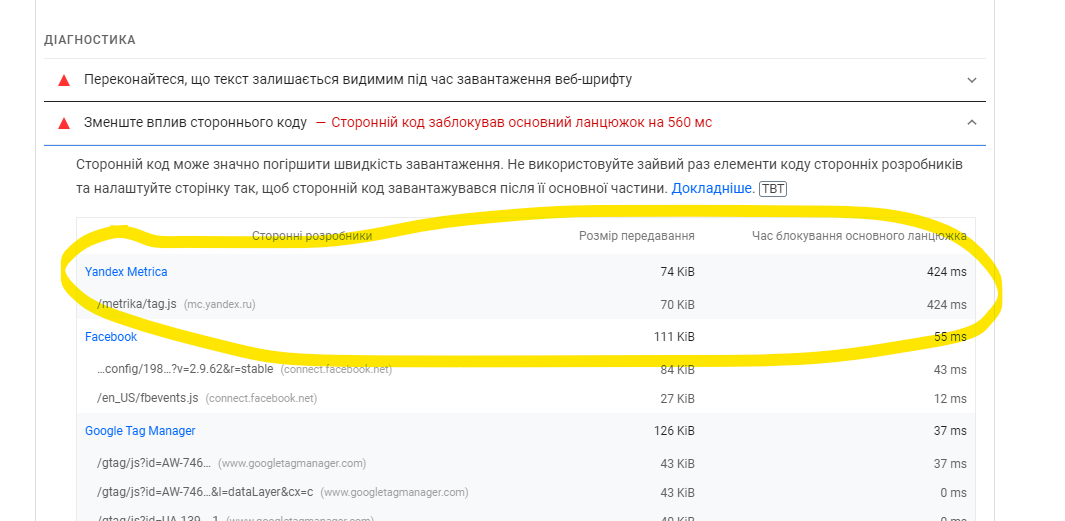Select the Facebook config v=2.9.62 script URL
The image size is (1065, 521).
[186, 369]
